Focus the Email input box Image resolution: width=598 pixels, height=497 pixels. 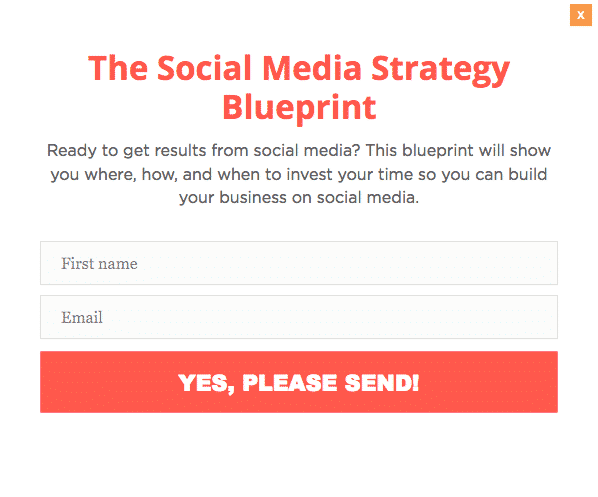[299, 317]
